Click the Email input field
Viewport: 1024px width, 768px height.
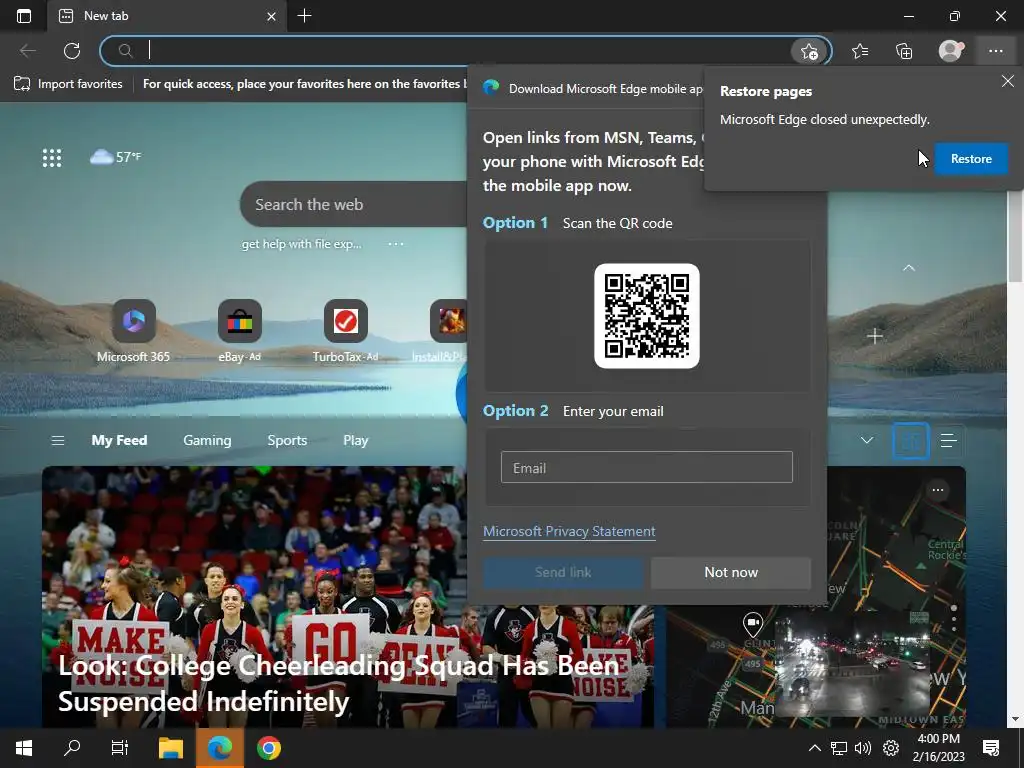[647, 467]
